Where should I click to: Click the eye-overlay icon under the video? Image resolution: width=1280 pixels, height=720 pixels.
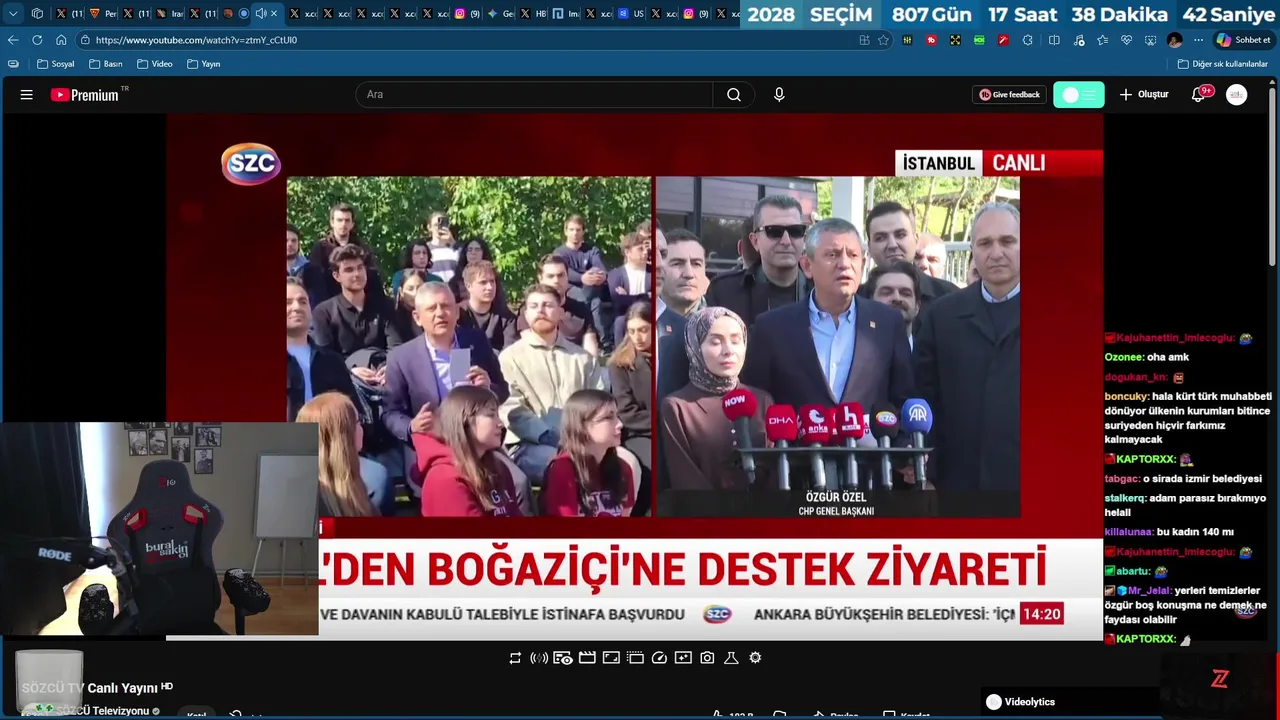coord(563,658)
